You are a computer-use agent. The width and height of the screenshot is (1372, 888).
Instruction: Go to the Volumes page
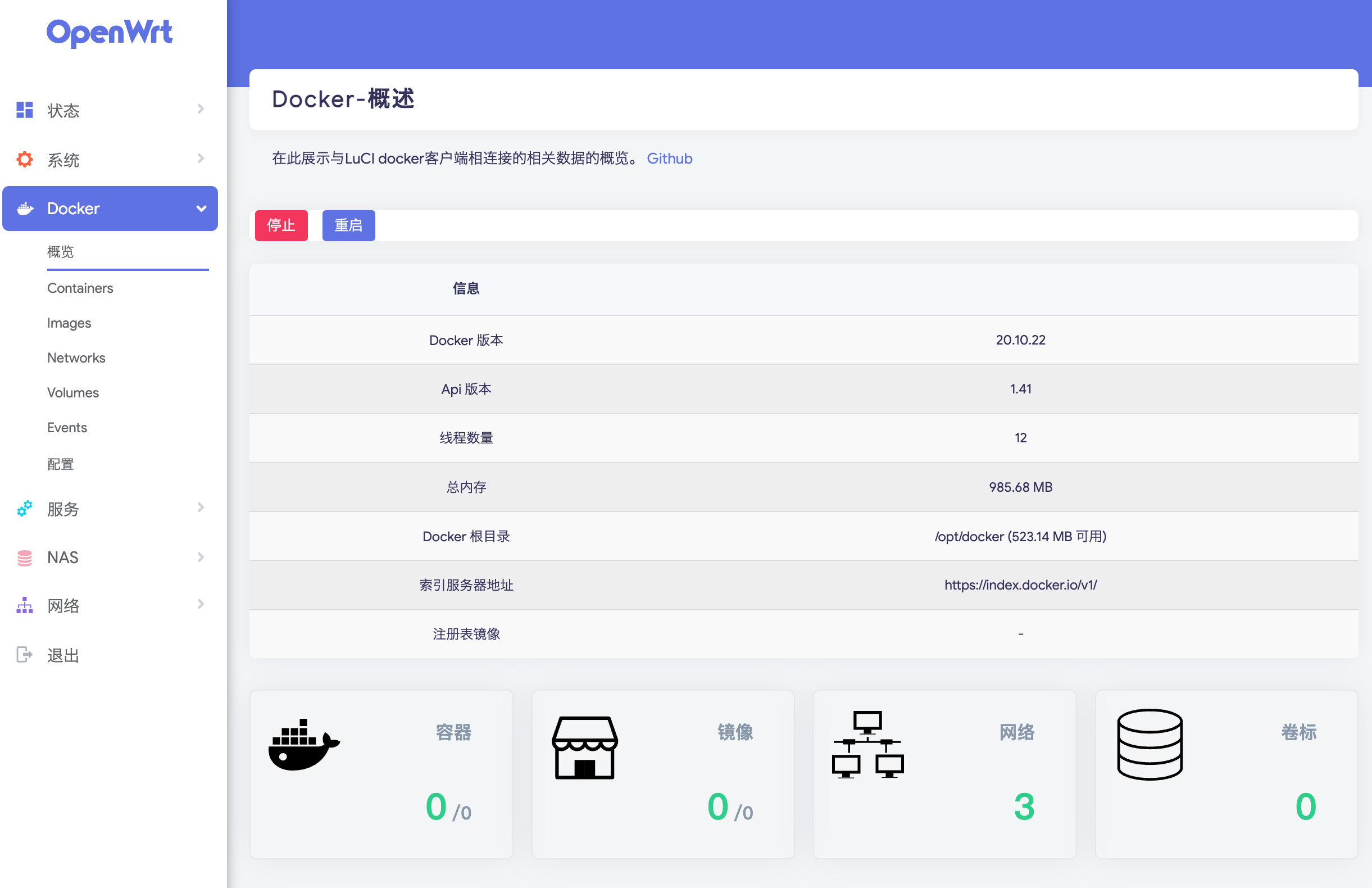73,393
